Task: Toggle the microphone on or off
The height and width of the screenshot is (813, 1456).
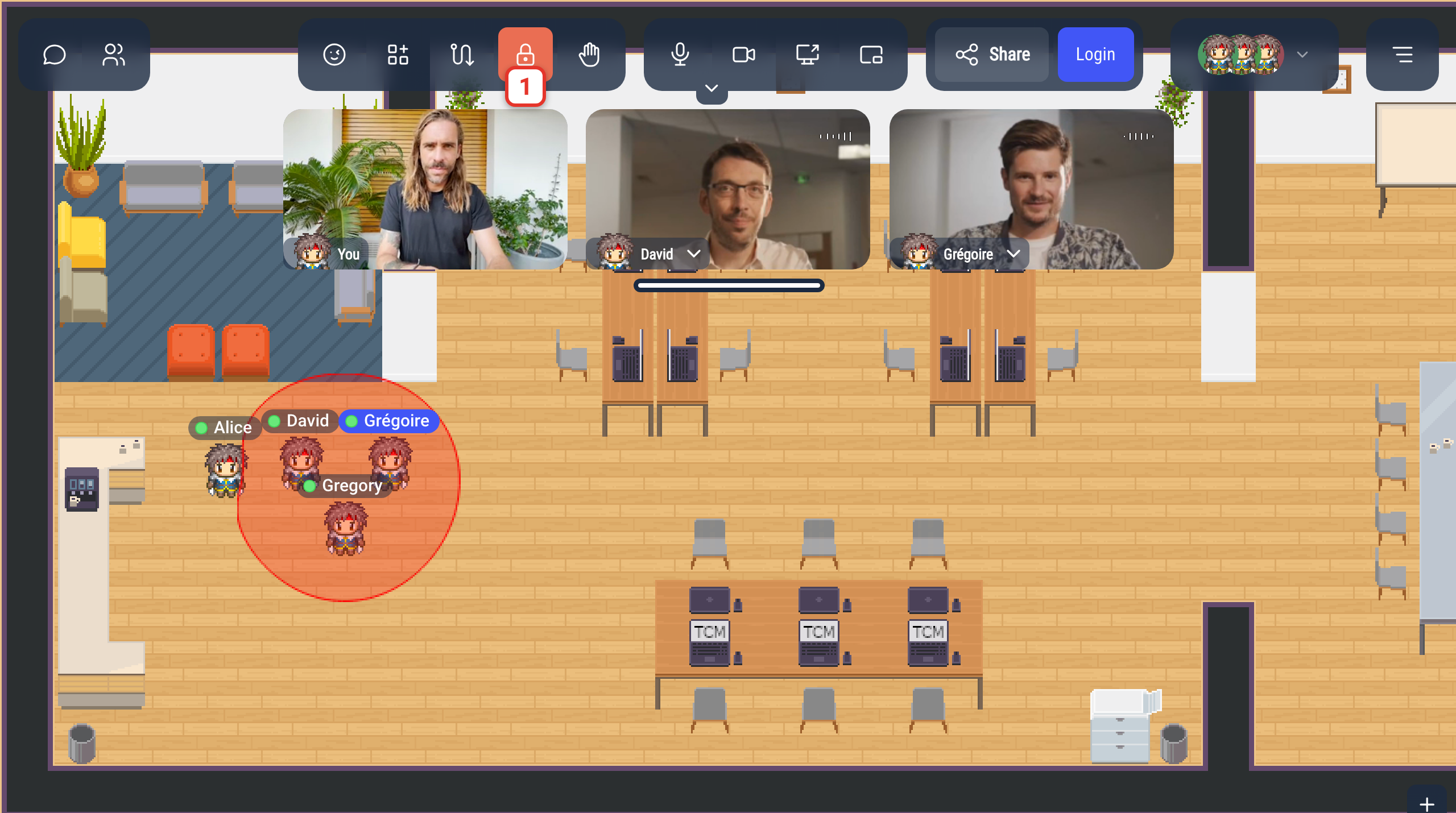Action: click(680, 55)
